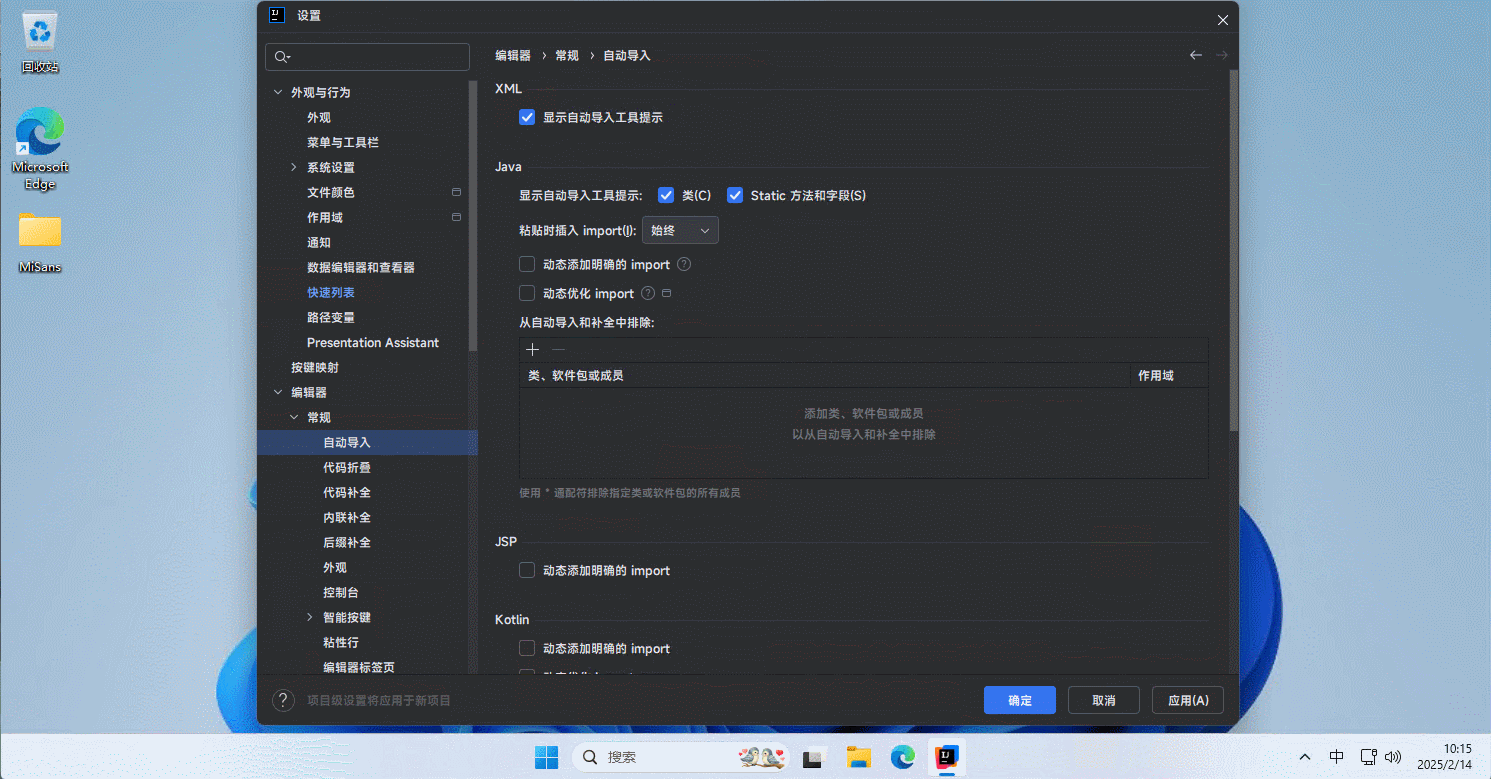Viewport: 1491px width, 779px height.
Task: Select 代码折叠 in the settings tree
Action: 347,468
